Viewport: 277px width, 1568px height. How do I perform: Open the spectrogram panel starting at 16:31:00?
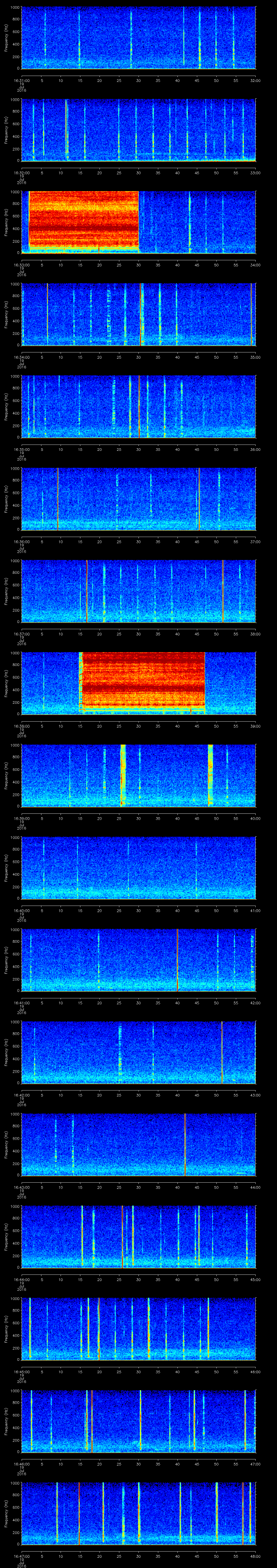tap(139, 38)
